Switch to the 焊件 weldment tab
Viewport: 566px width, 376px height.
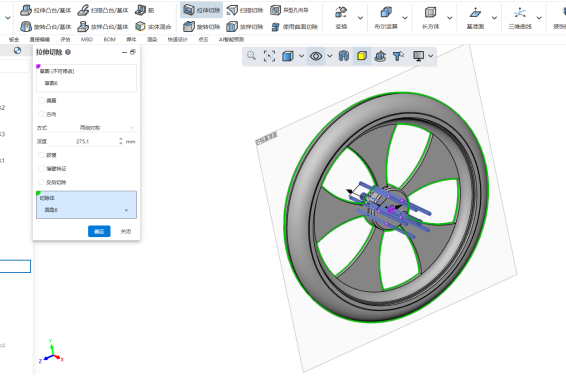131,39
